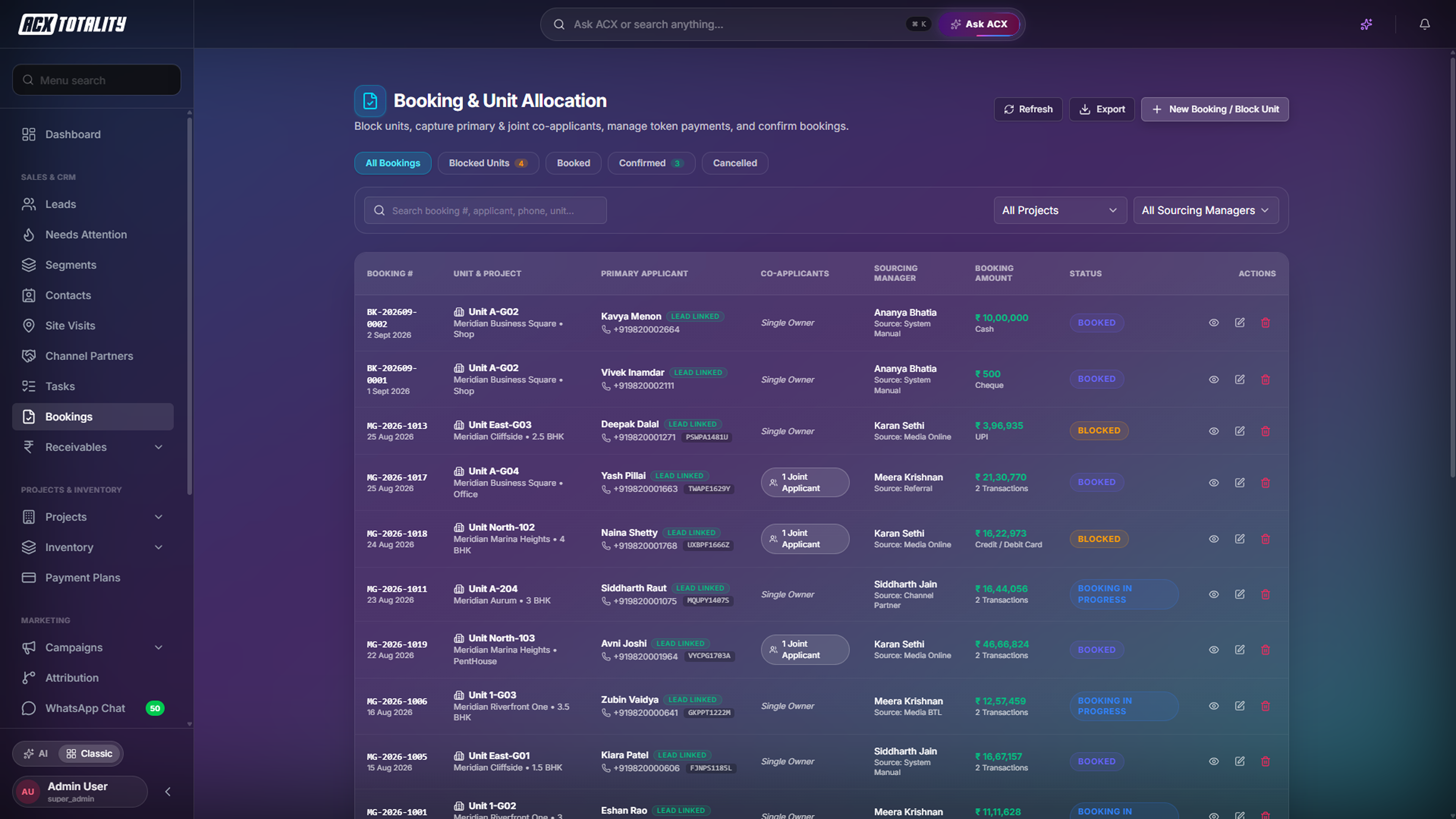
Task: Edit booking MG-2026-1005
Action: 1239,761
